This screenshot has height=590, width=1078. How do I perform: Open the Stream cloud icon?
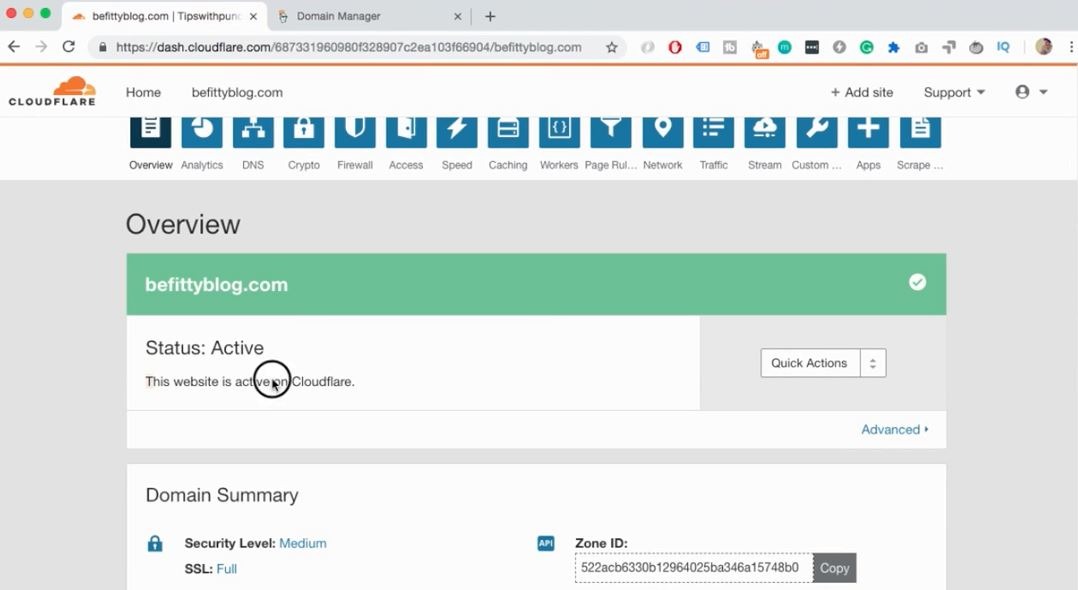point(764,132)
